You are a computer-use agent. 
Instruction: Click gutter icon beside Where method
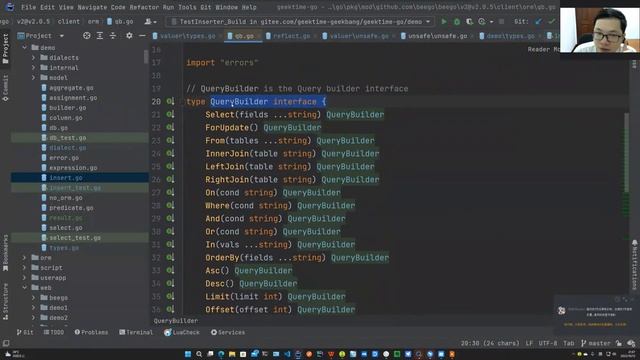170,205
